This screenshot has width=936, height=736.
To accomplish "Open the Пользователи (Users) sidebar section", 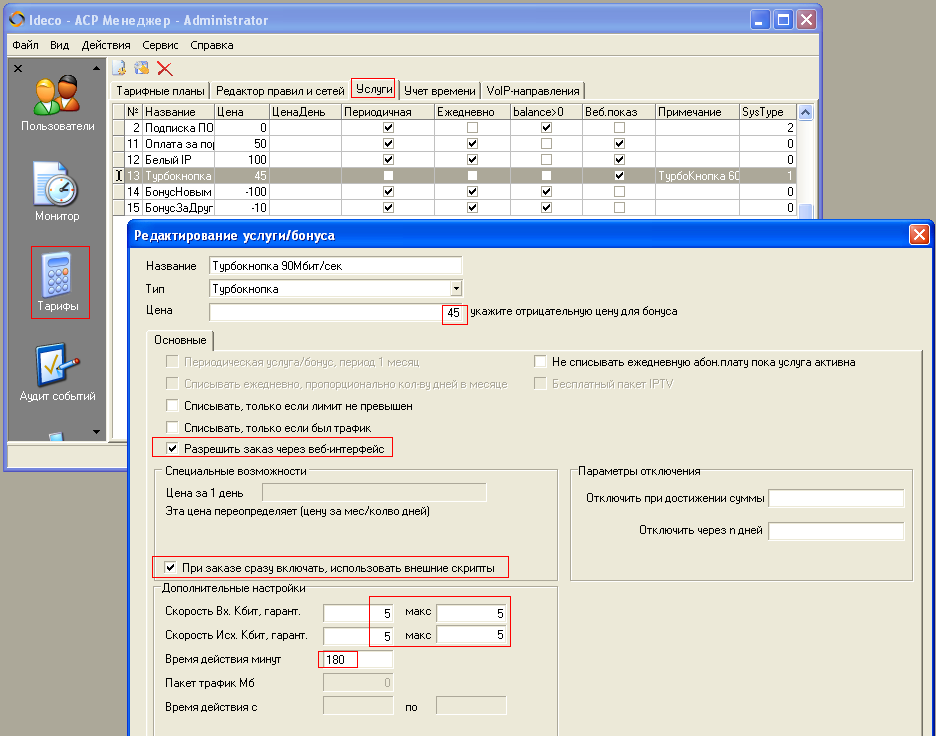I will click(57, 101).
